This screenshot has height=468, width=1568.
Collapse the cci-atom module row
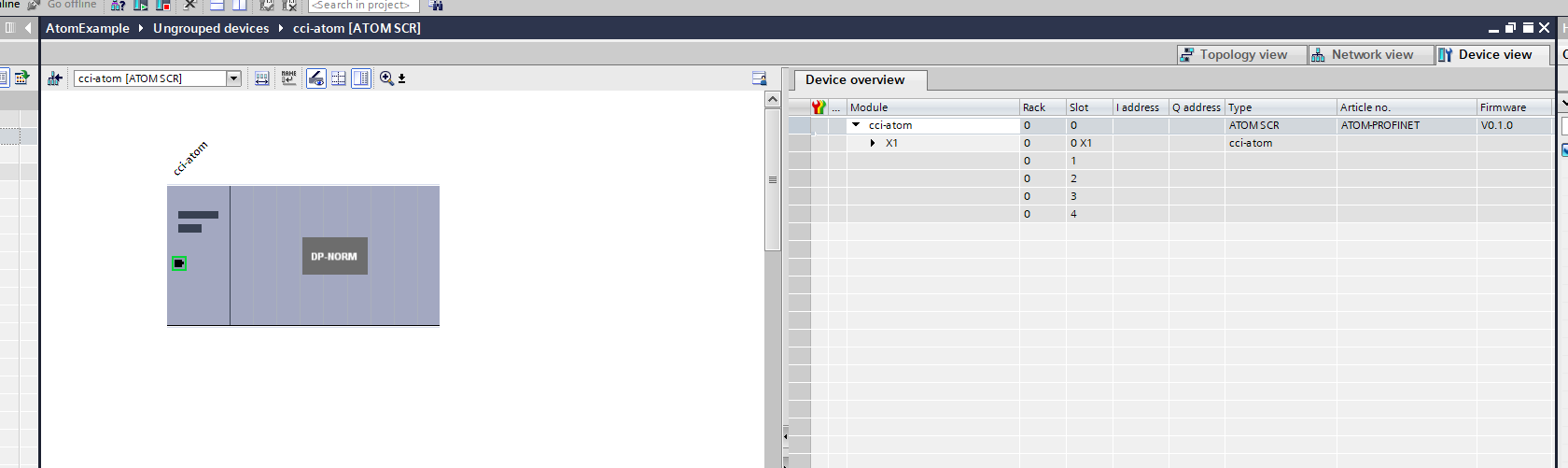click(x=856, y=124)
